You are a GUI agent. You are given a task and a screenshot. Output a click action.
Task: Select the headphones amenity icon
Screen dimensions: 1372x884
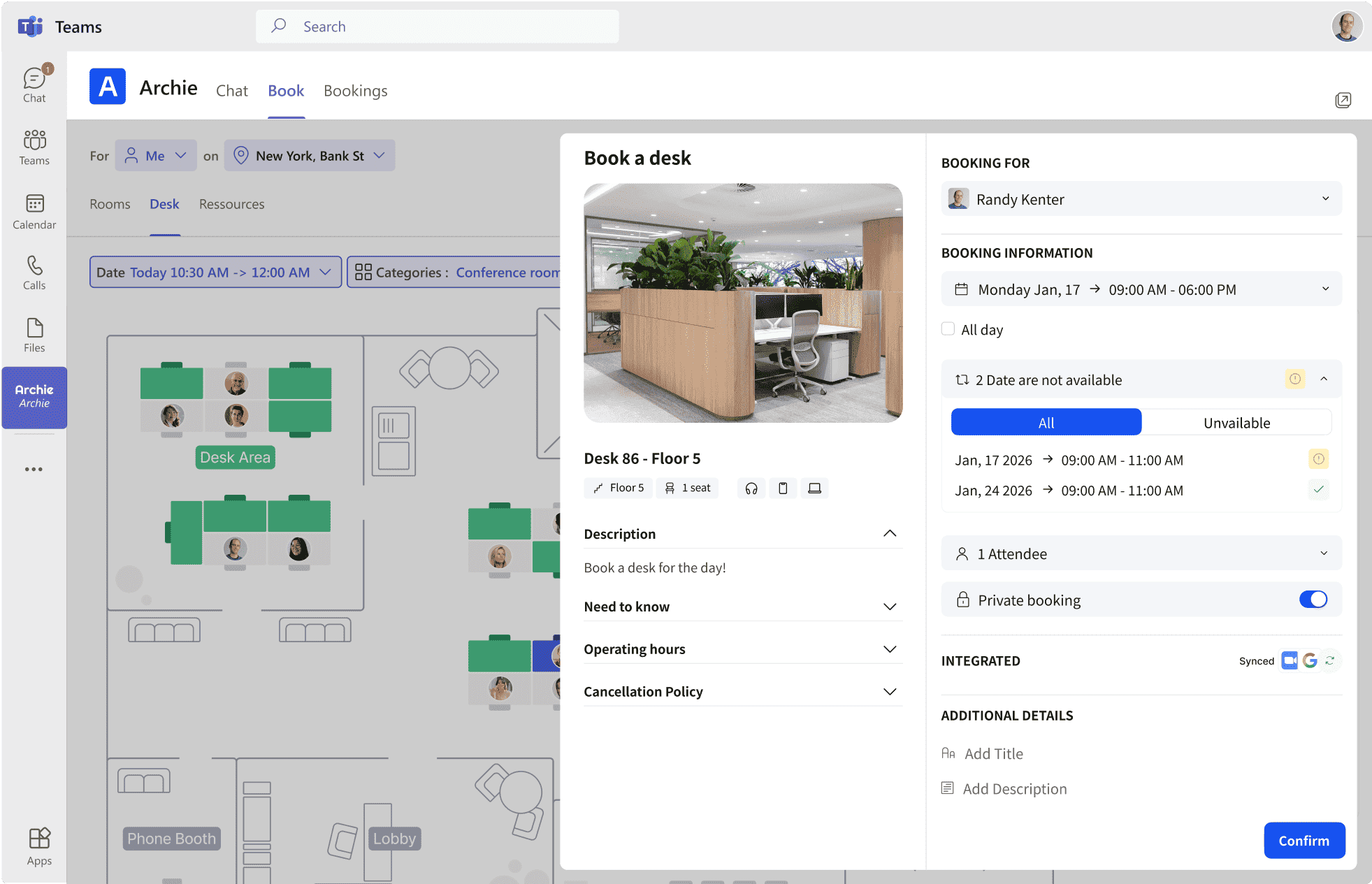pyautogui.click(x=751, y=488)
